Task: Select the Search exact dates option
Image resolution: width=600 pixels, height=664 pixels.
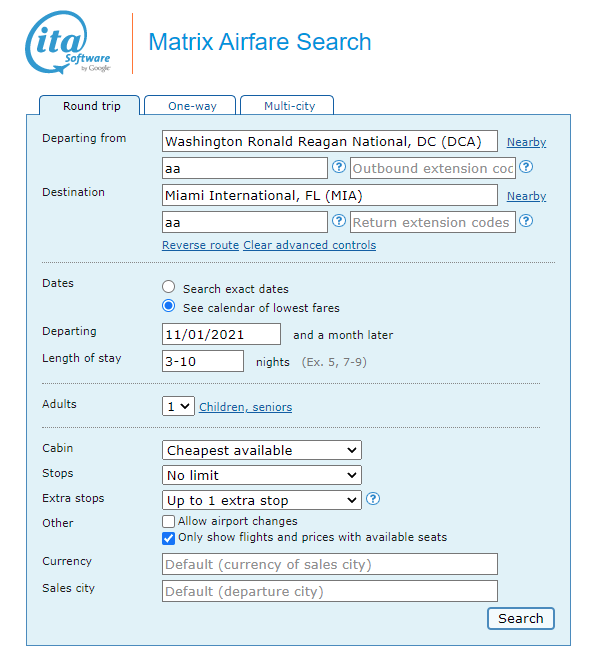Action: (x=169, y=288)
